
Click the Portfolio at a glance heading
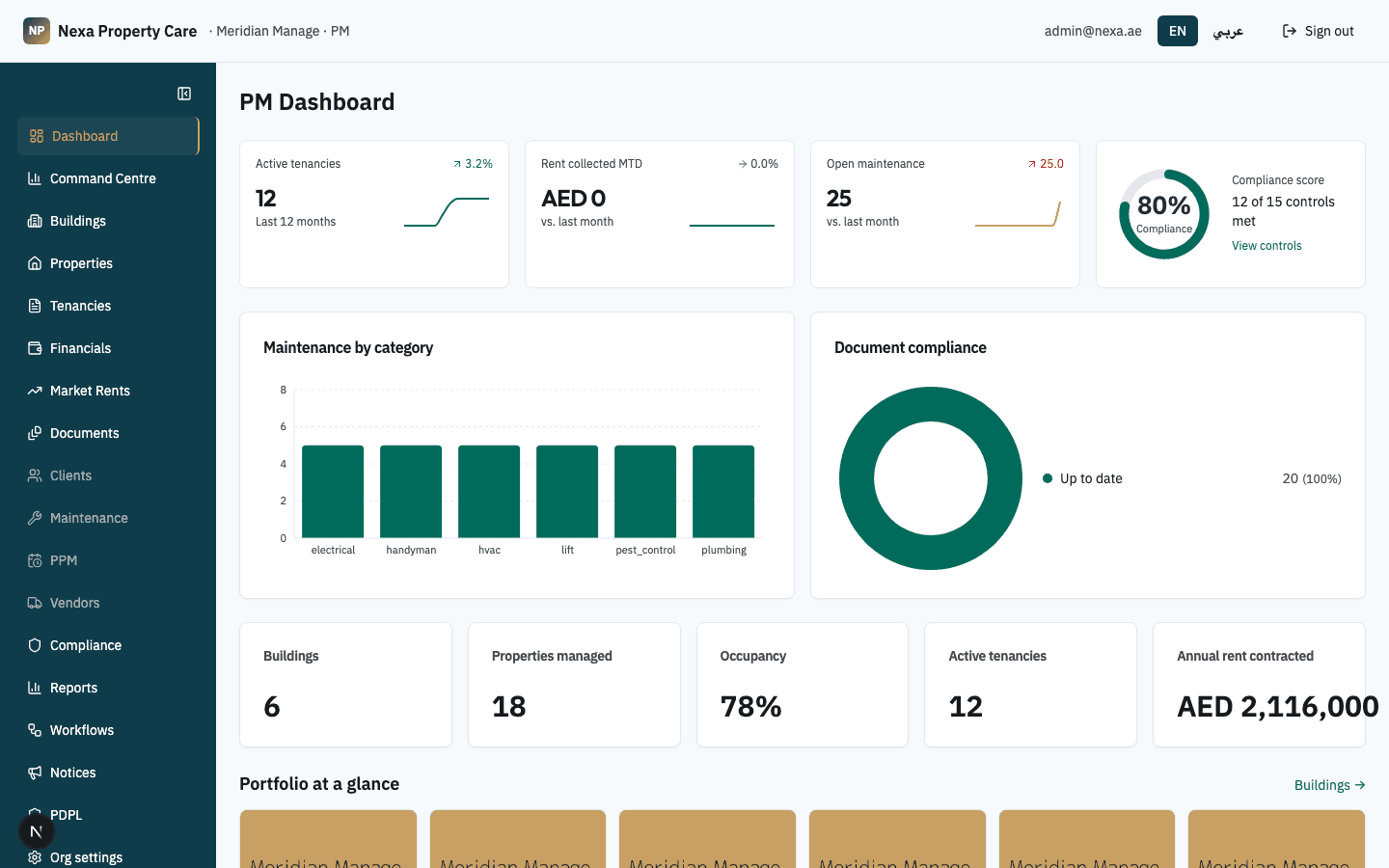click(x=319, y=784)
